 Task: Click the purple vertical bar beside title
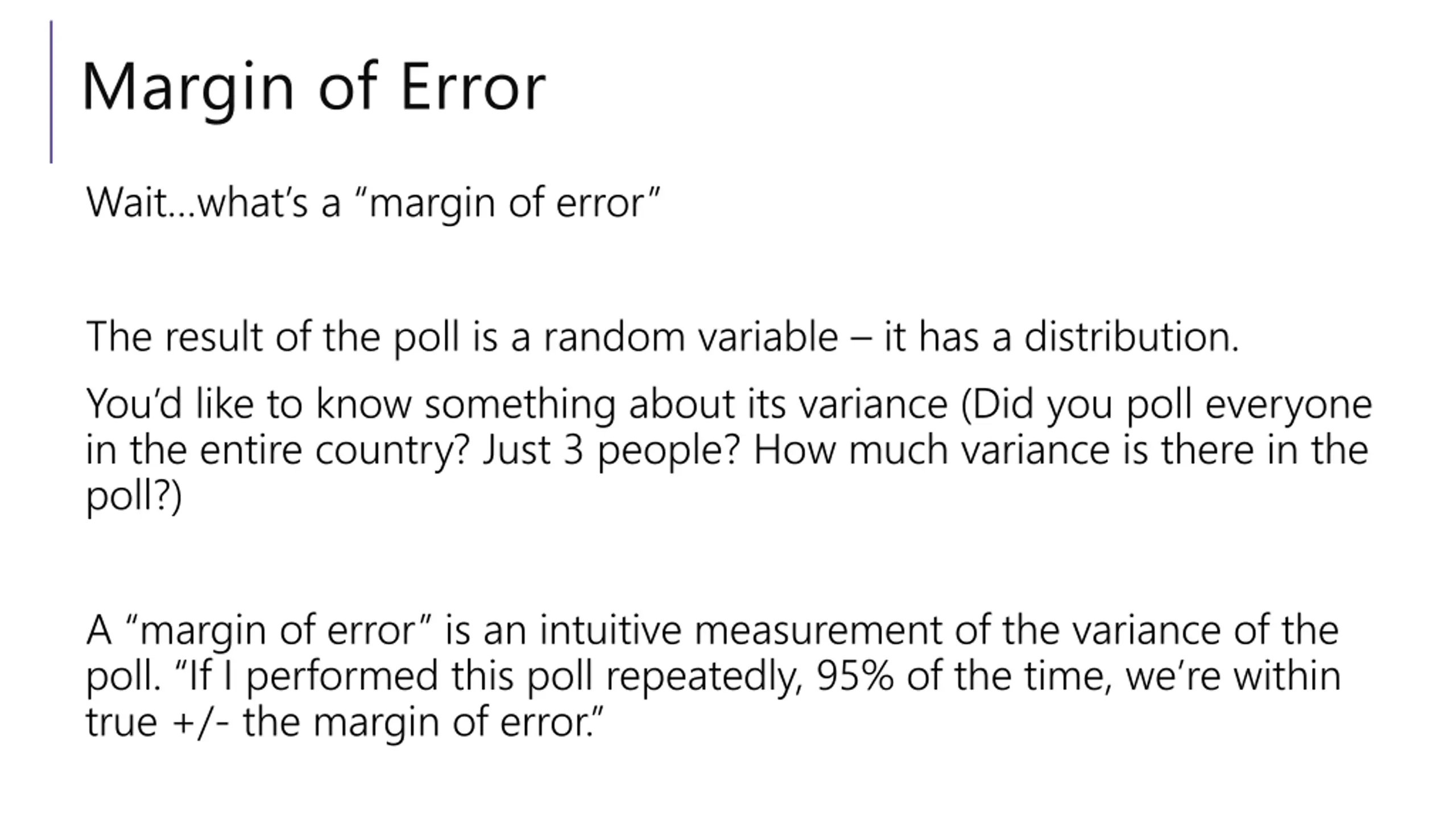(51, 92)
